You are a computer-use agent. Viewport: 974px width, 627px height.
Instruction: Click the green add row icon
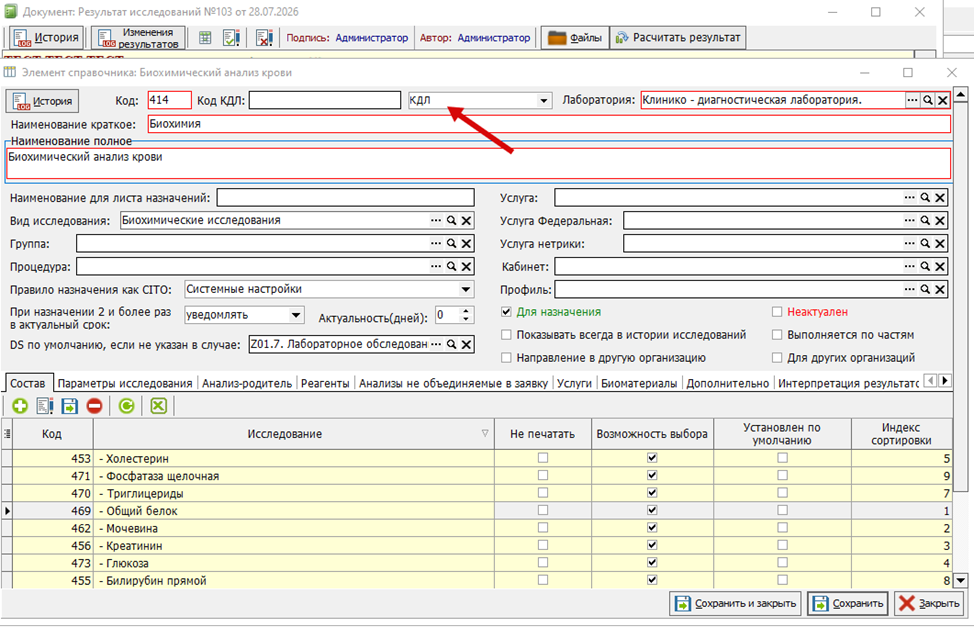click(20, 406)
